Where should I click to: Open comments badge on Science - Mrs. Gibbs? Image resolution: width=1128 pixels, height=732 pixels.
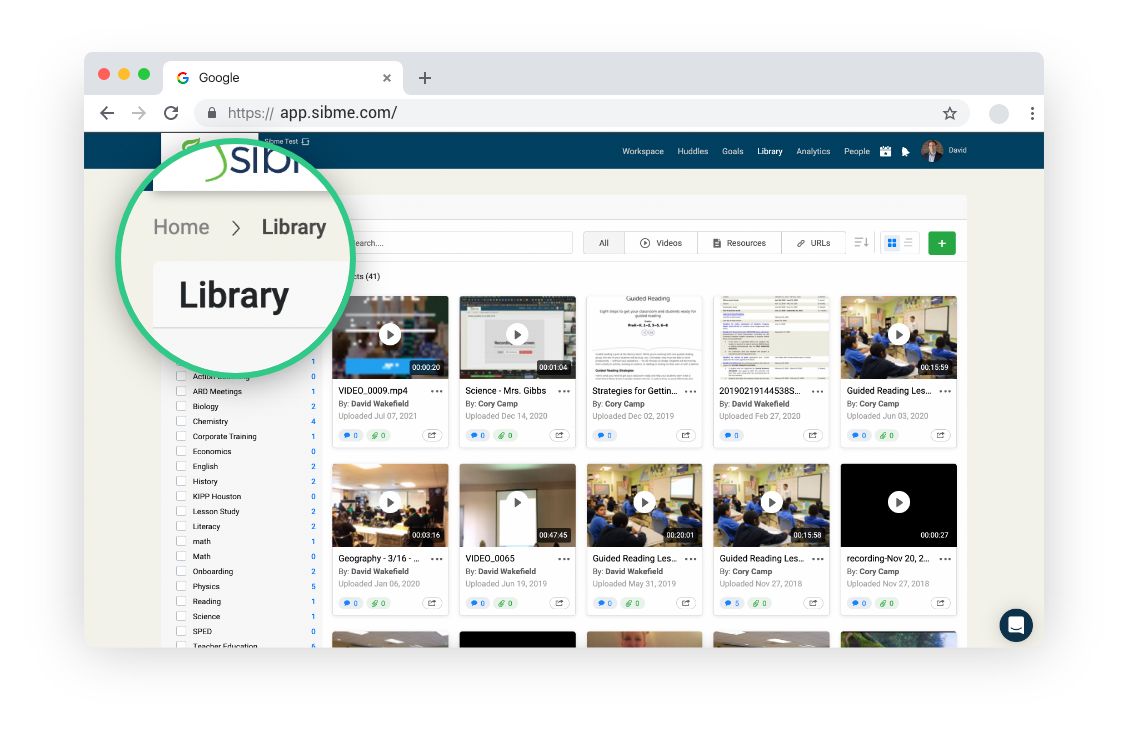tap(478, 435)
